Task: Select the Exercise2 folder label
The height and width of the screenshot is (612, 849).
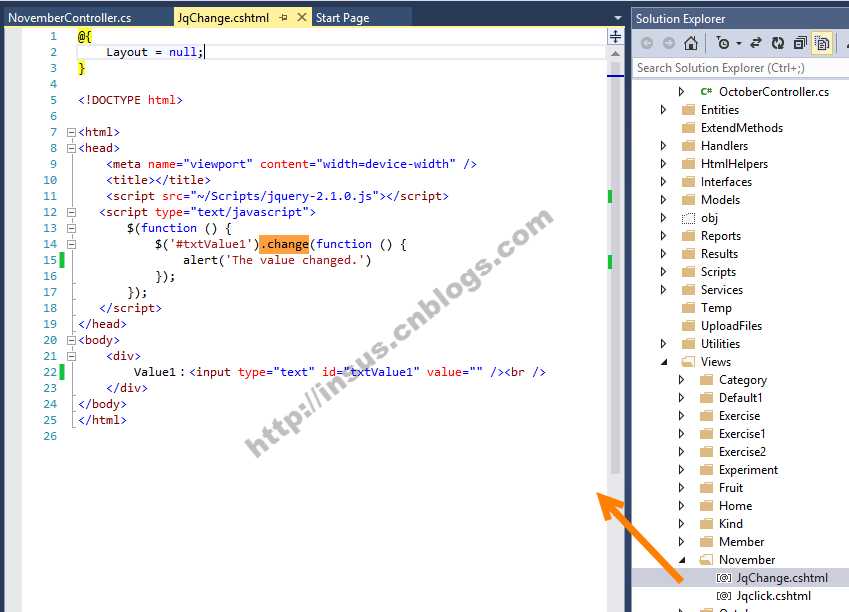Action: pos(742,452)
